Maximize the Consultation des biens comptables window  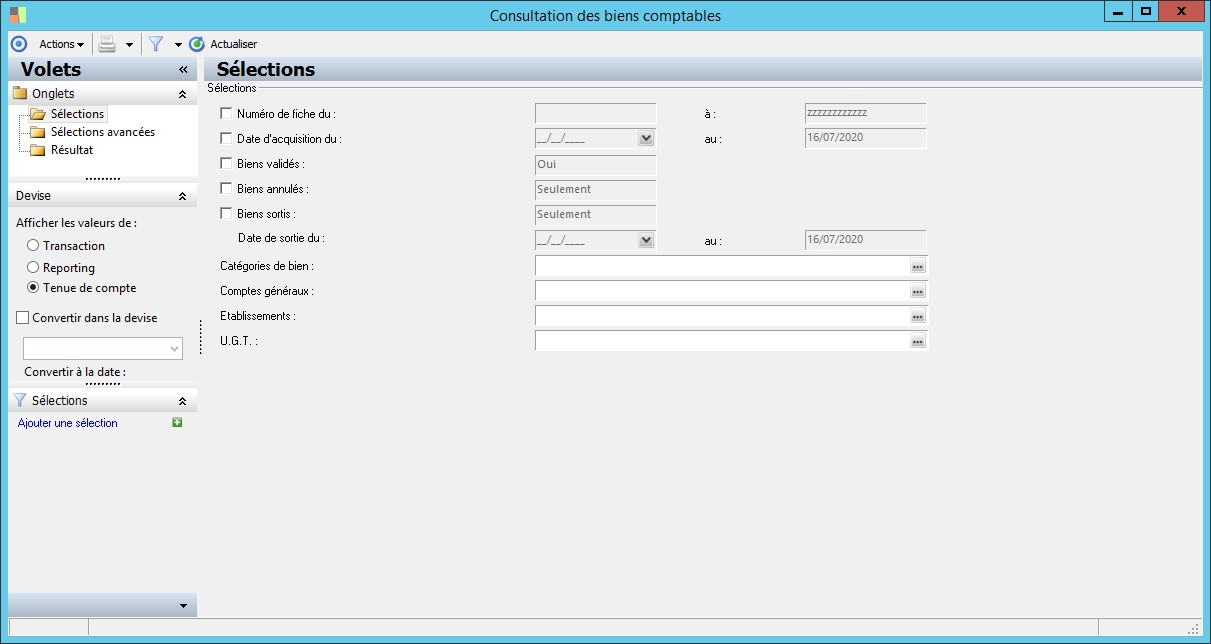point(1146,11)
